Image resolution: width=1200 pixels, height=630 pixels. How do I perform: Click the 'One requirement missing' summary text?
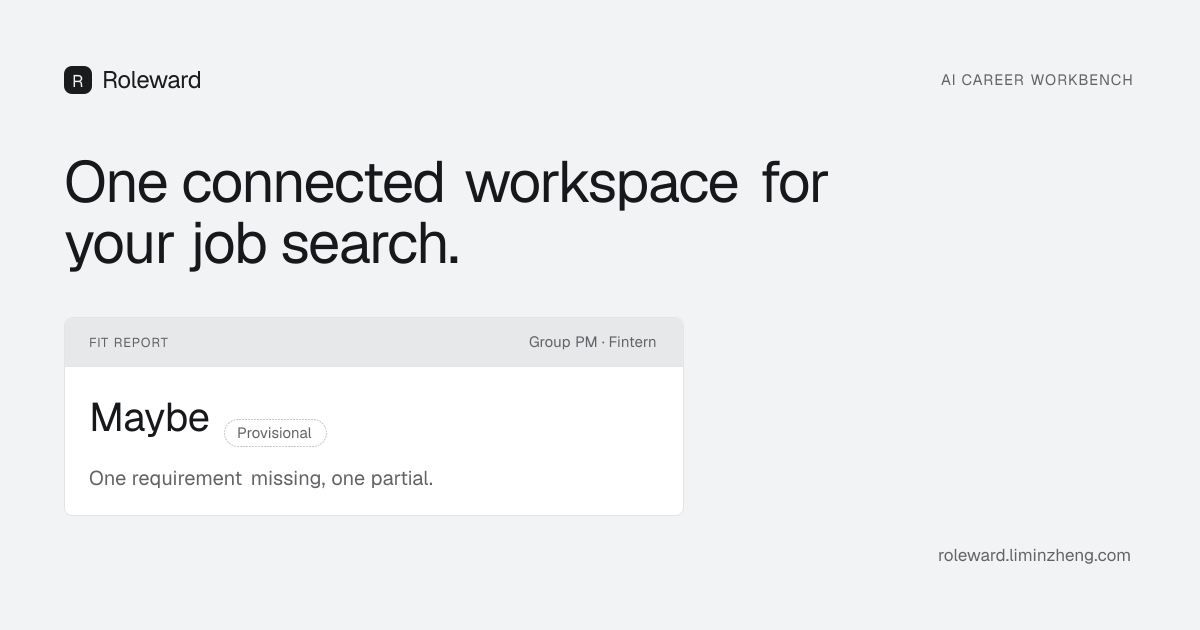[x=205, y=478]
